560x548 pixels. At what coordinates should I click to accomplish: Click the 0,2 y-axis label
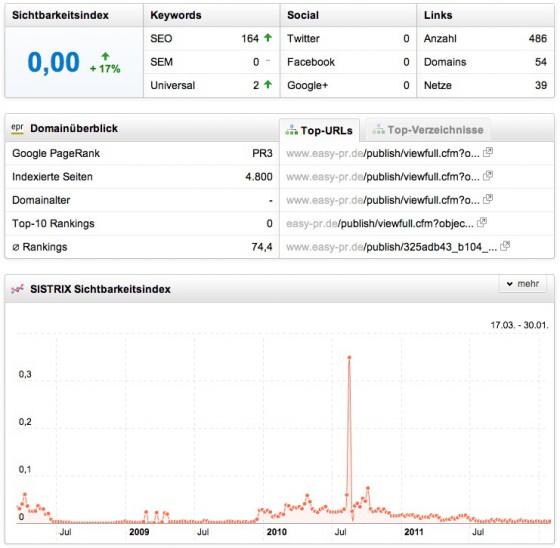25,422
